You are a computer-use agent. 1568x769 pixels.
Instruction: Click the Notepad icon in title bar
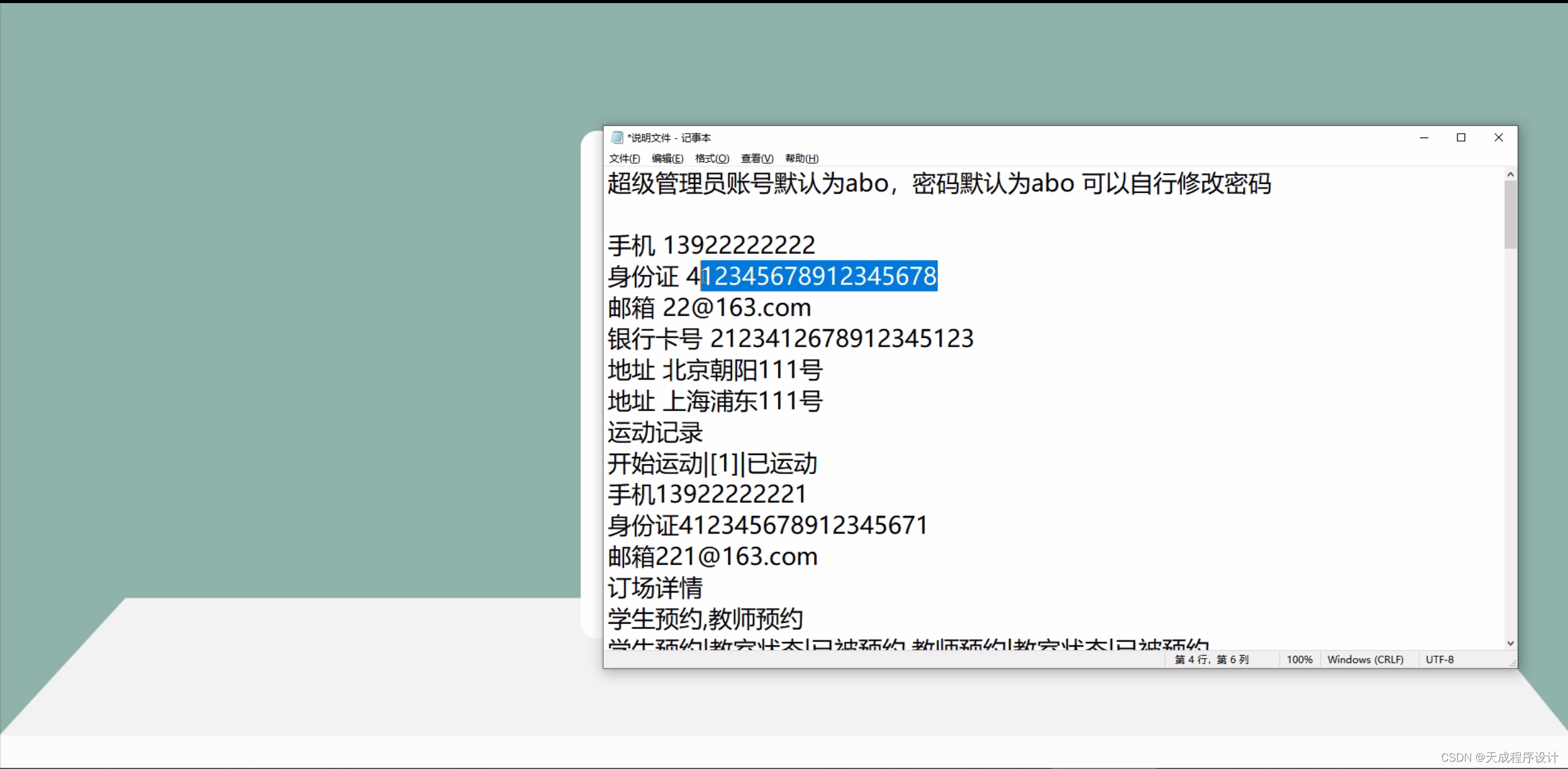coord(617,137)
